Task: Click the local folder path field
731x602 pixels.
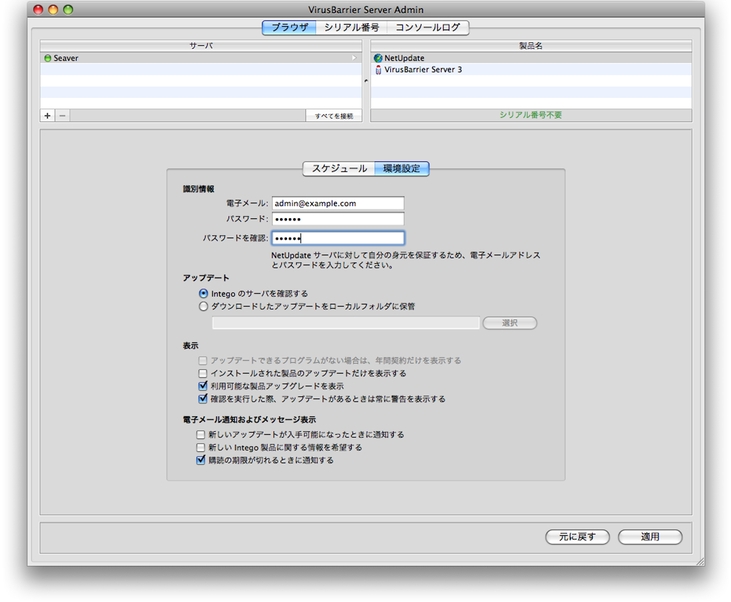Action: coord(345,323)
